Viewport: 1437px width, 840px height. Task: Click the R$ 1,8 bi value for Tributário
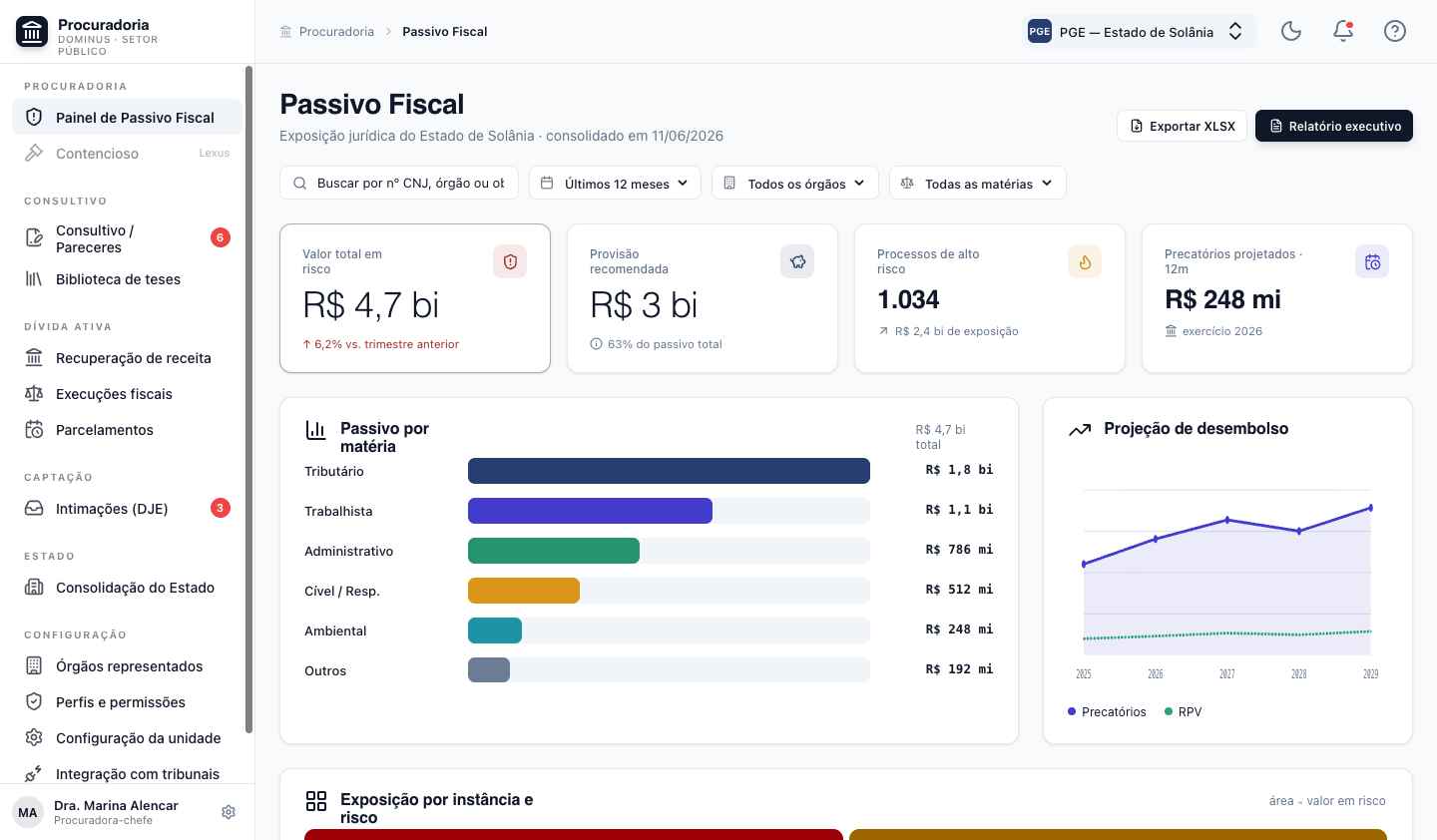coord(959,470)
